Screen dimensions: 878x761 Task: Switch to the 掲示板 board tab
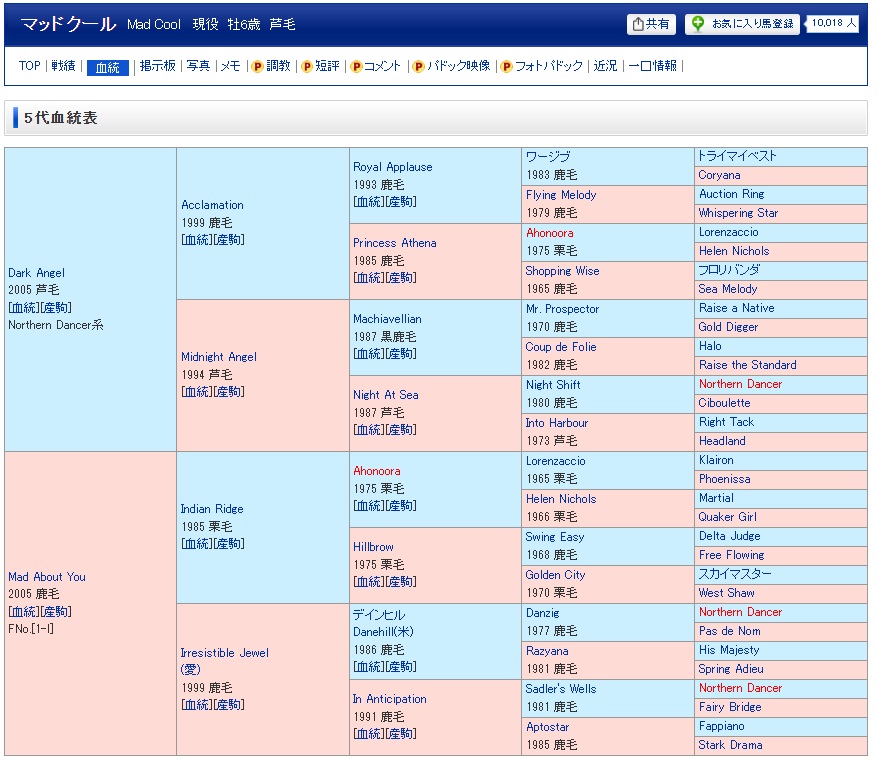coord(158,66)
